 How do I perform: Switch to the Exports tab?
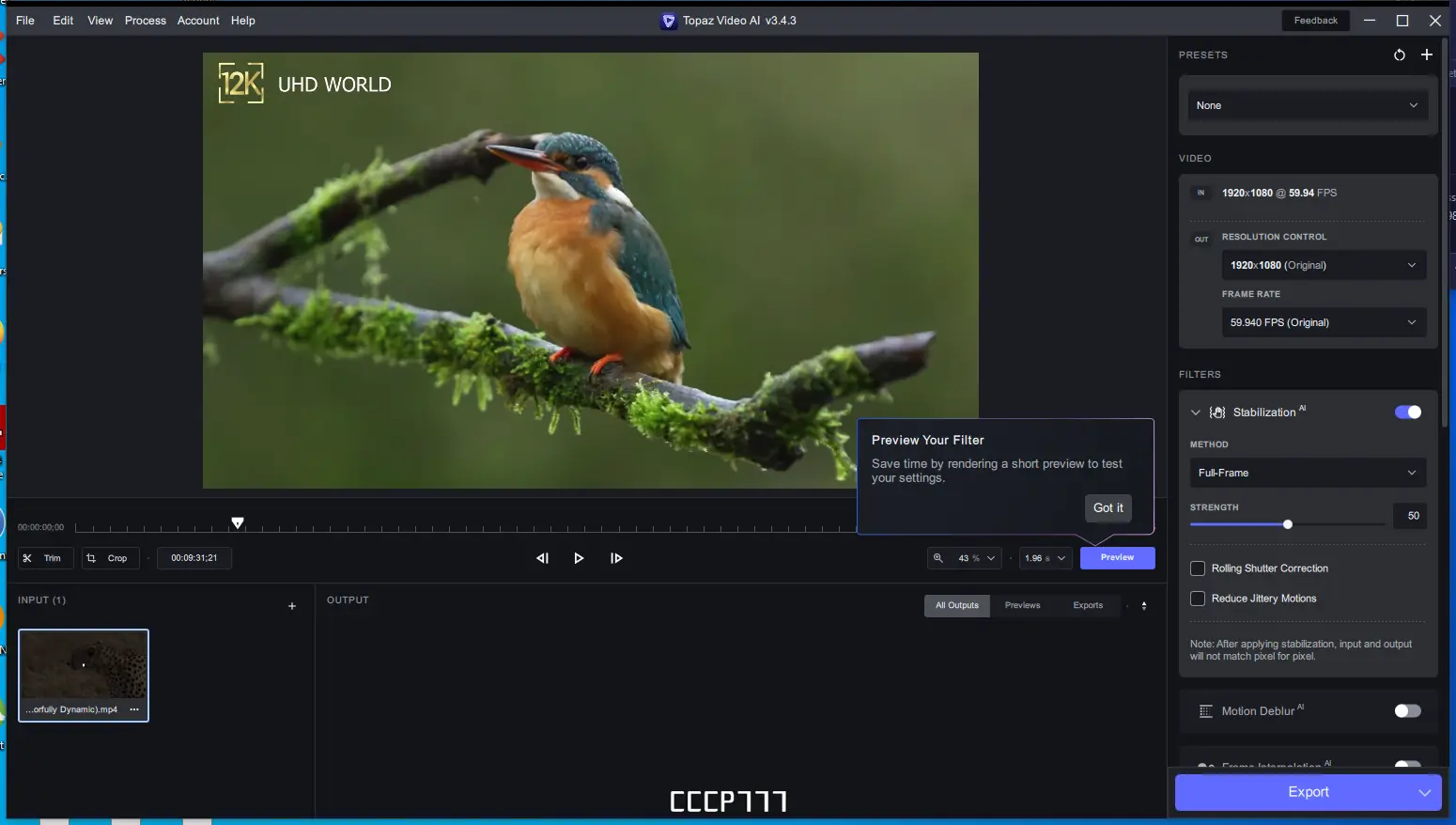point(1088,605)
